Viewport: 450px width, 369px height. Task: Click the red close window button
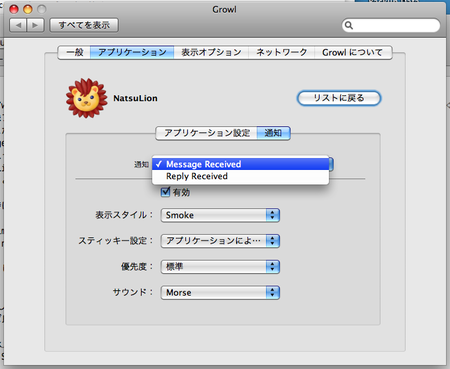[14, 9]
